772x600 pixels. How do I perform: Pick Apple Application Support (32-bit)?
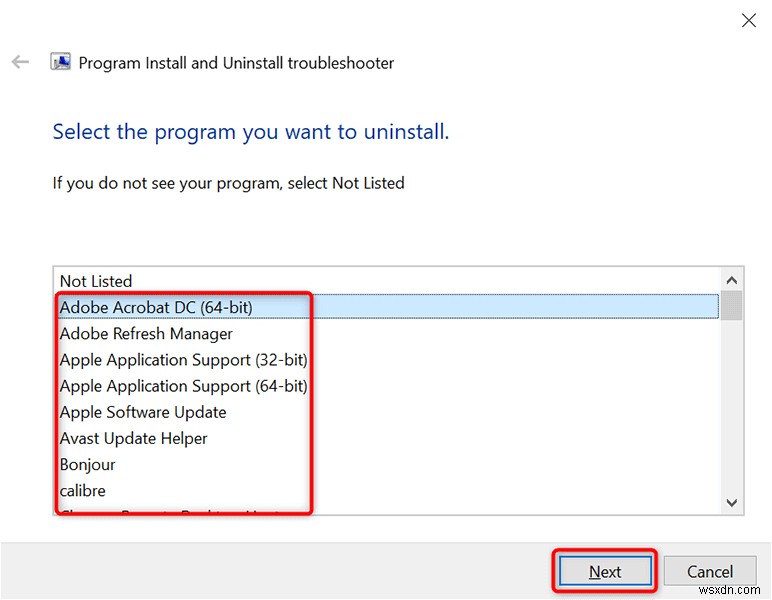(386, 360)
